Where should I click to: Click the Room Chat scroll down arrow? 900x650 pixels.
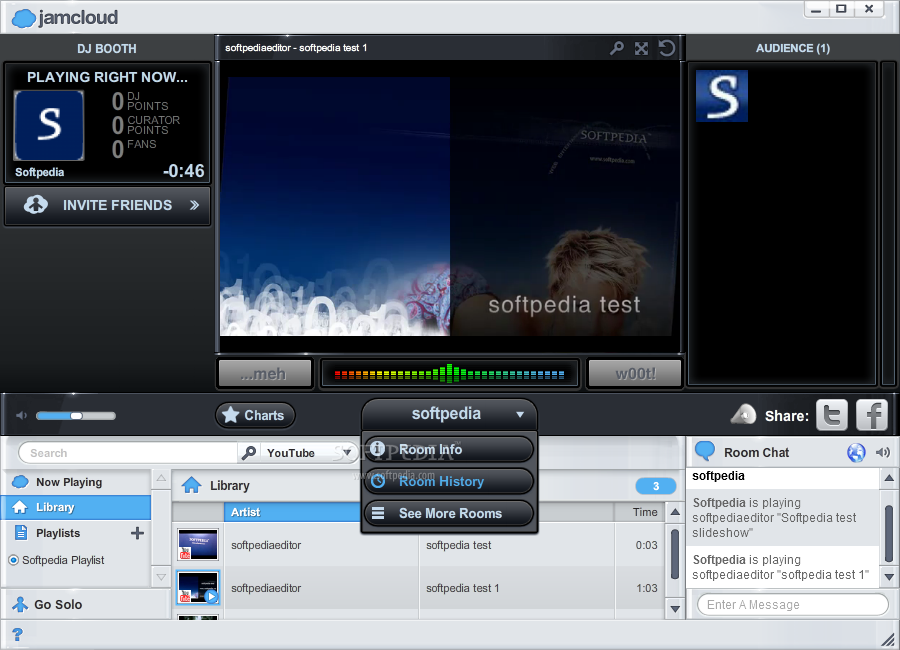pyautogui.click(x=889, y=577)
